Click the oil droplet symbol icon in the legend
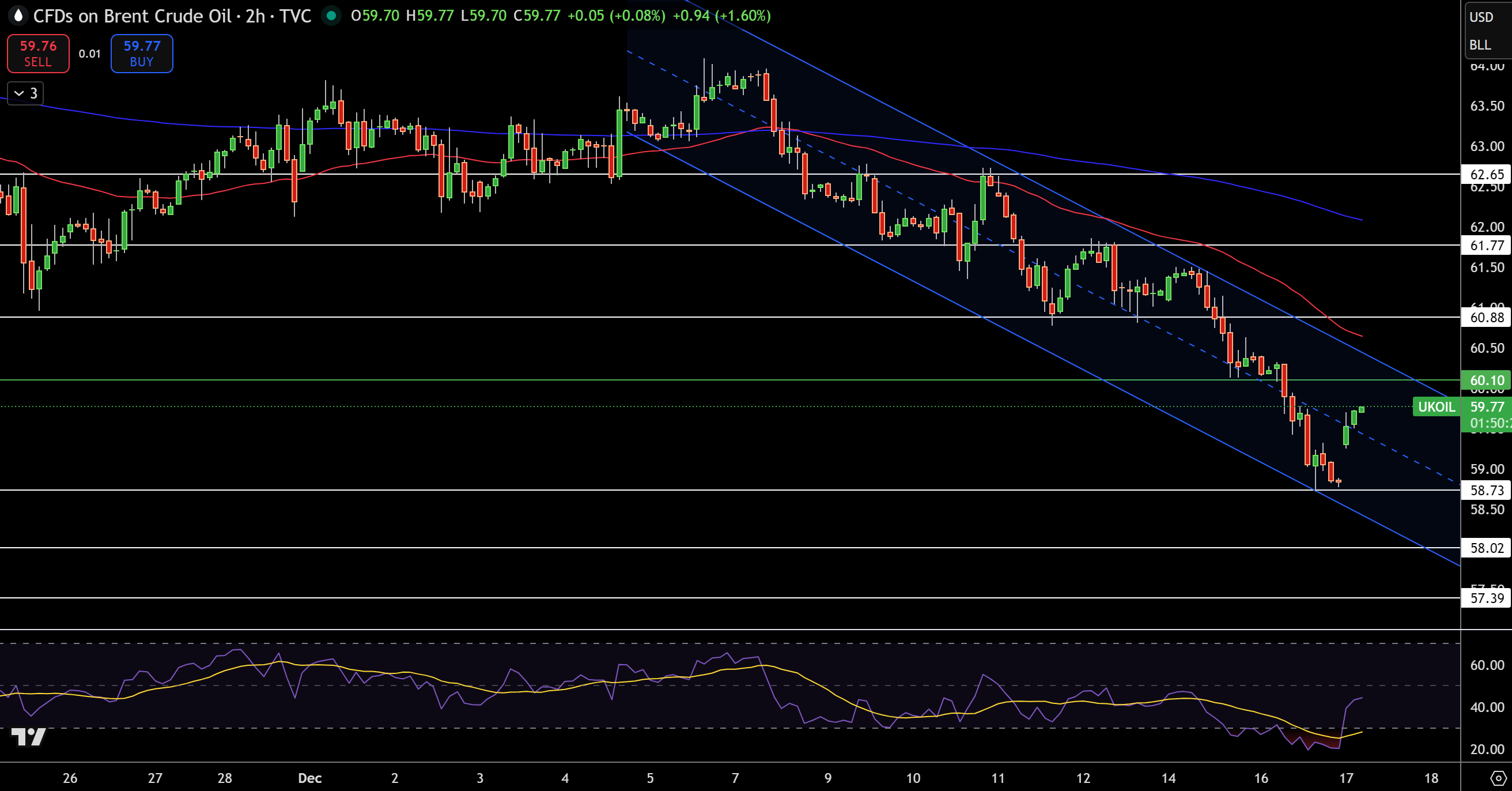This screenshot has width=1512, height=791. [x=18, y=16]
